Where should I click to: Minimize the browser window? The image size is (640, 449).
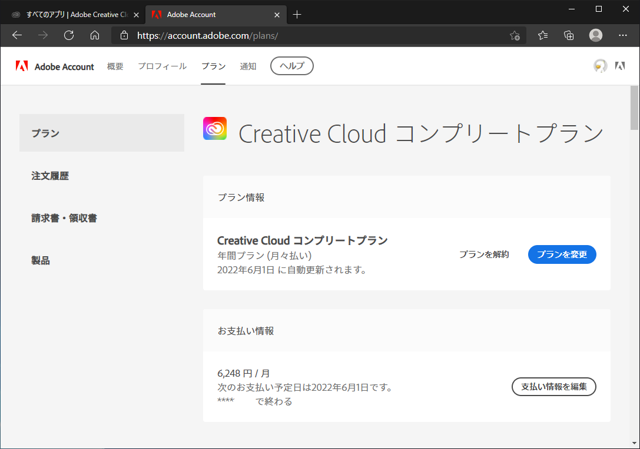point(571,9)
